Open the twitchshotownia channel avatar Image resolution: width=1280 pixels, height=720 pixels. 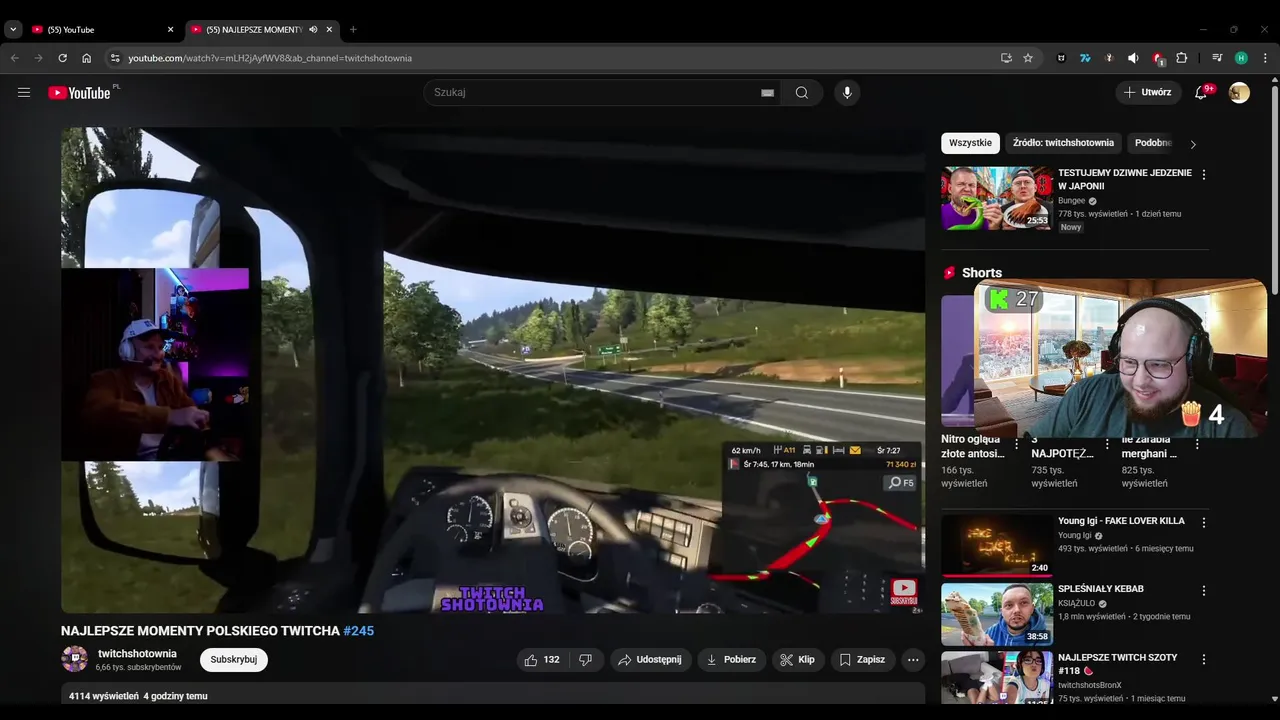(x=74, y=659)
